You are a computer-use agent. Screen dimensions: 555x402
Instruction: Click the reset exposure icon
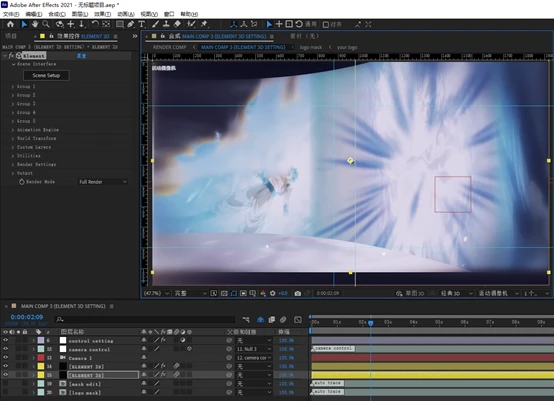(x=273, y=293)
